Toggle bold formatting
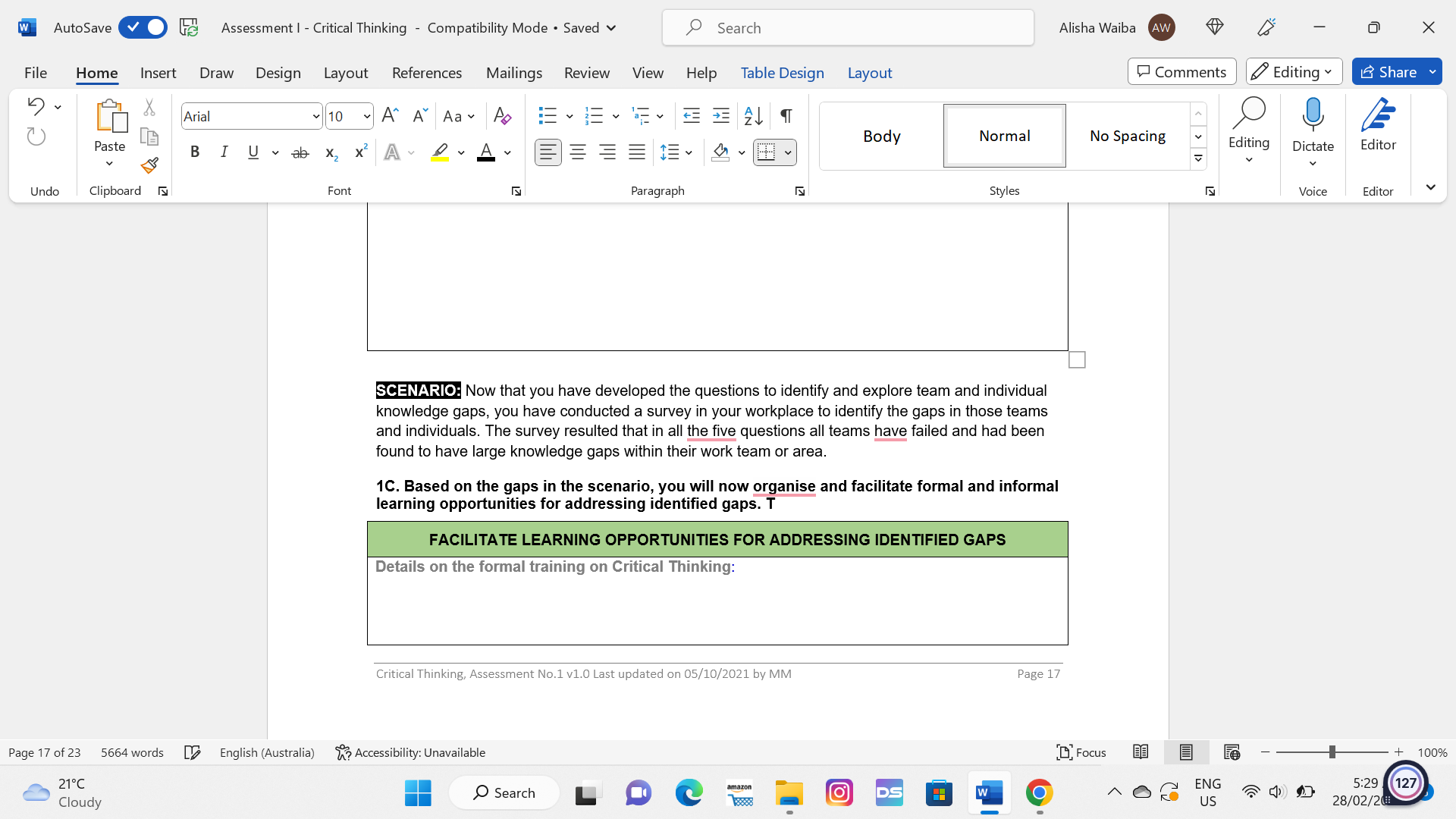1456x819 pixels. point(194,152)
